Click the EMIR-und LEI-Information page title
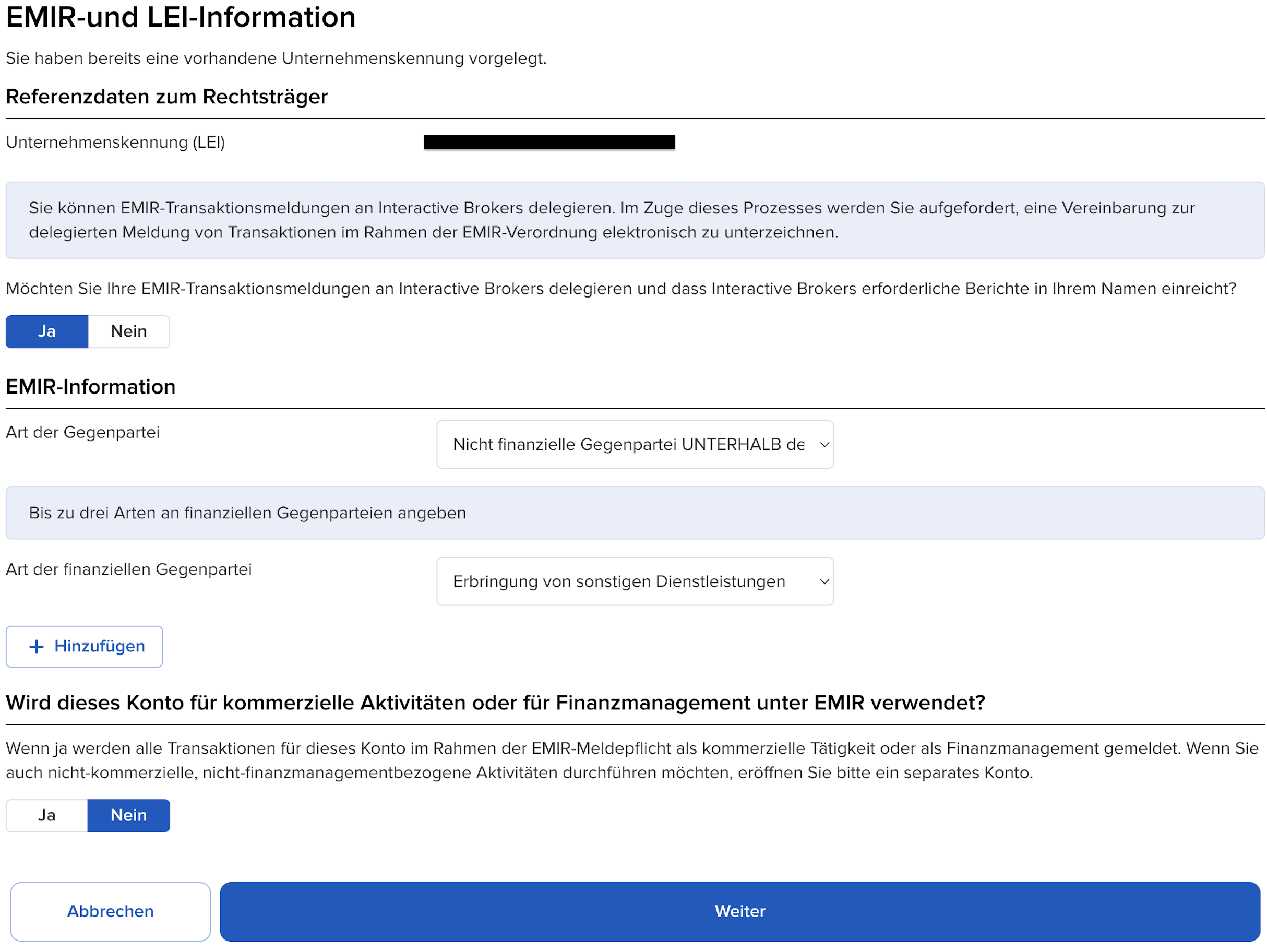The width and height of the screenshot is (1267, 952). point(181,17)
